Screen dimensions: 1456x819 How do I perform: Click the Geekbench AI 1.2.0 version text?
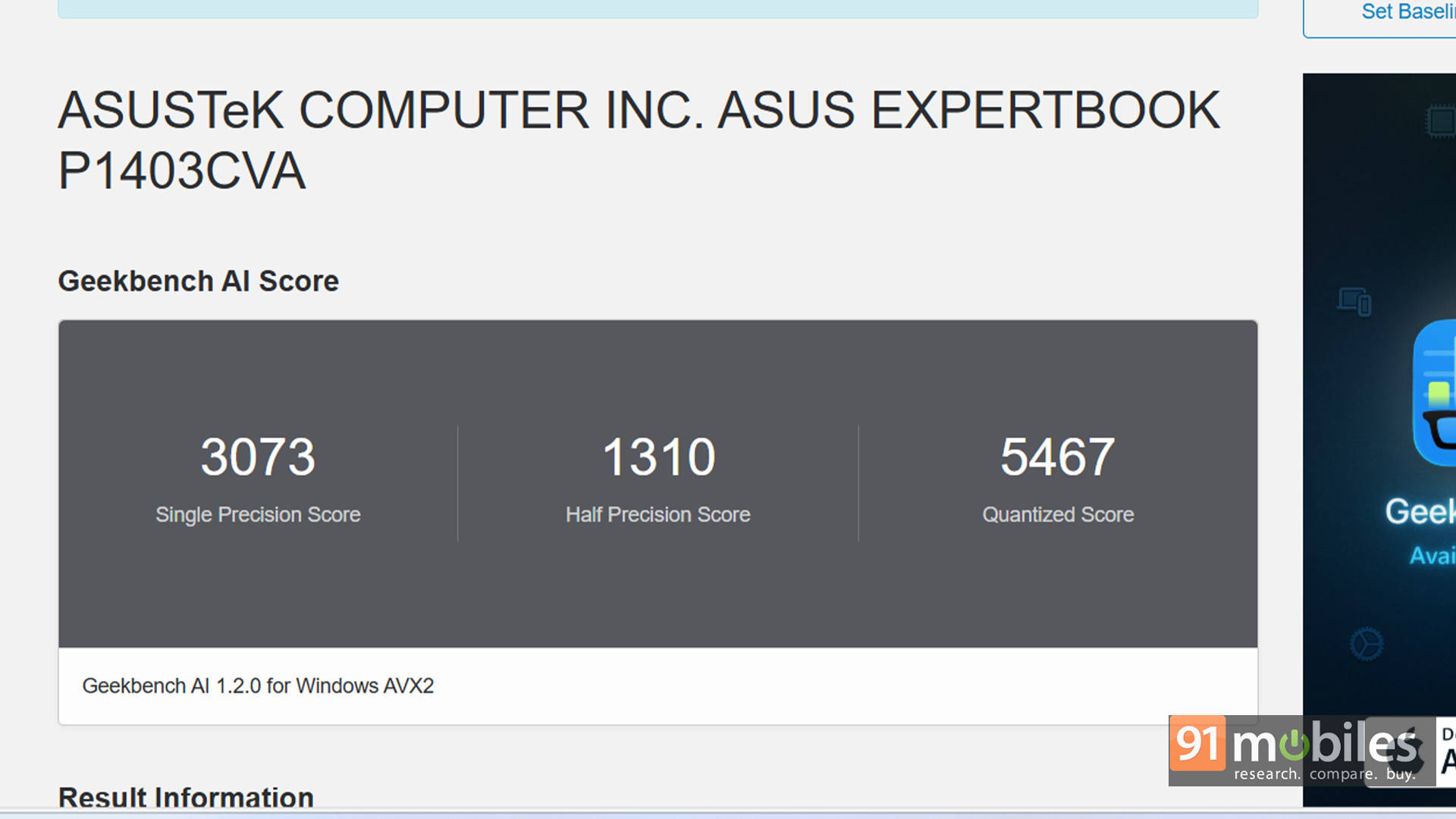point(258,686)
